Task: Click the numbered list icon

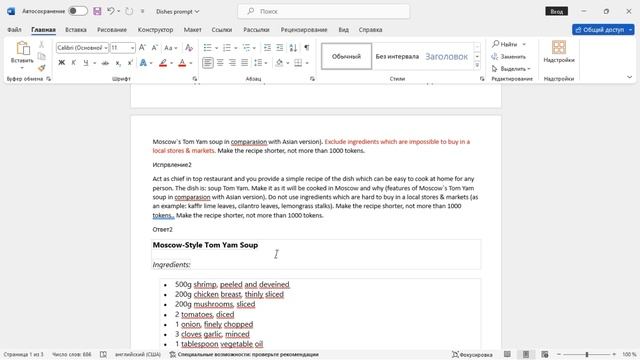Action: coord(227,48)
